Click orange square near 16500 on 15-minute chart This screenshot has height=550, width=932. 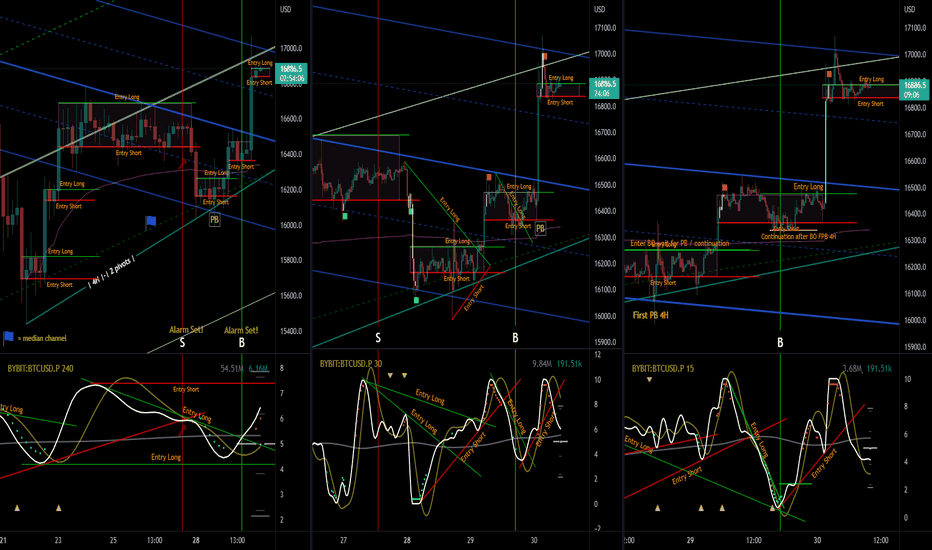tap(725, 187)
